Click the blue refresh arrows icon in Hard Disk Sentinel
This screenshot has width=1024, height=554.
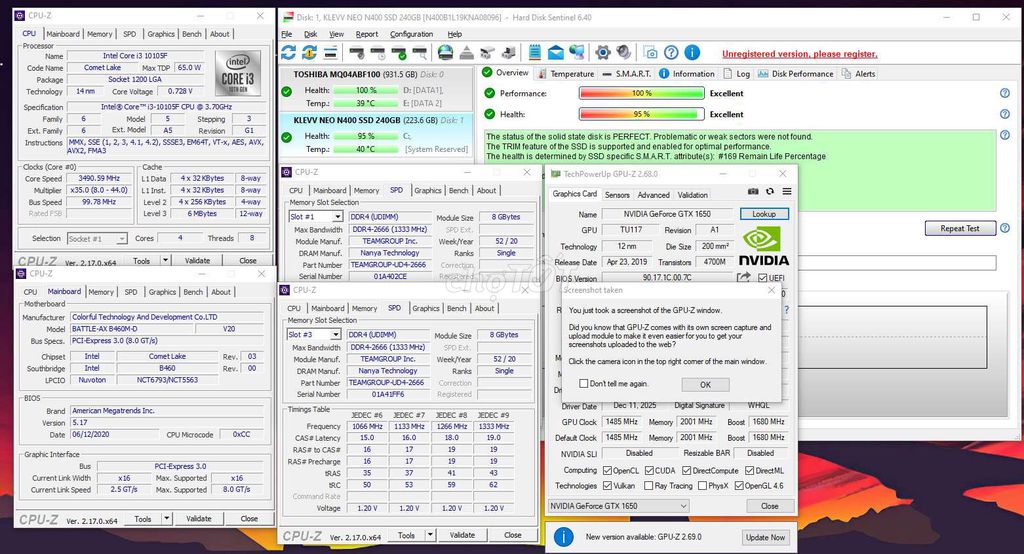coord(289,52)
